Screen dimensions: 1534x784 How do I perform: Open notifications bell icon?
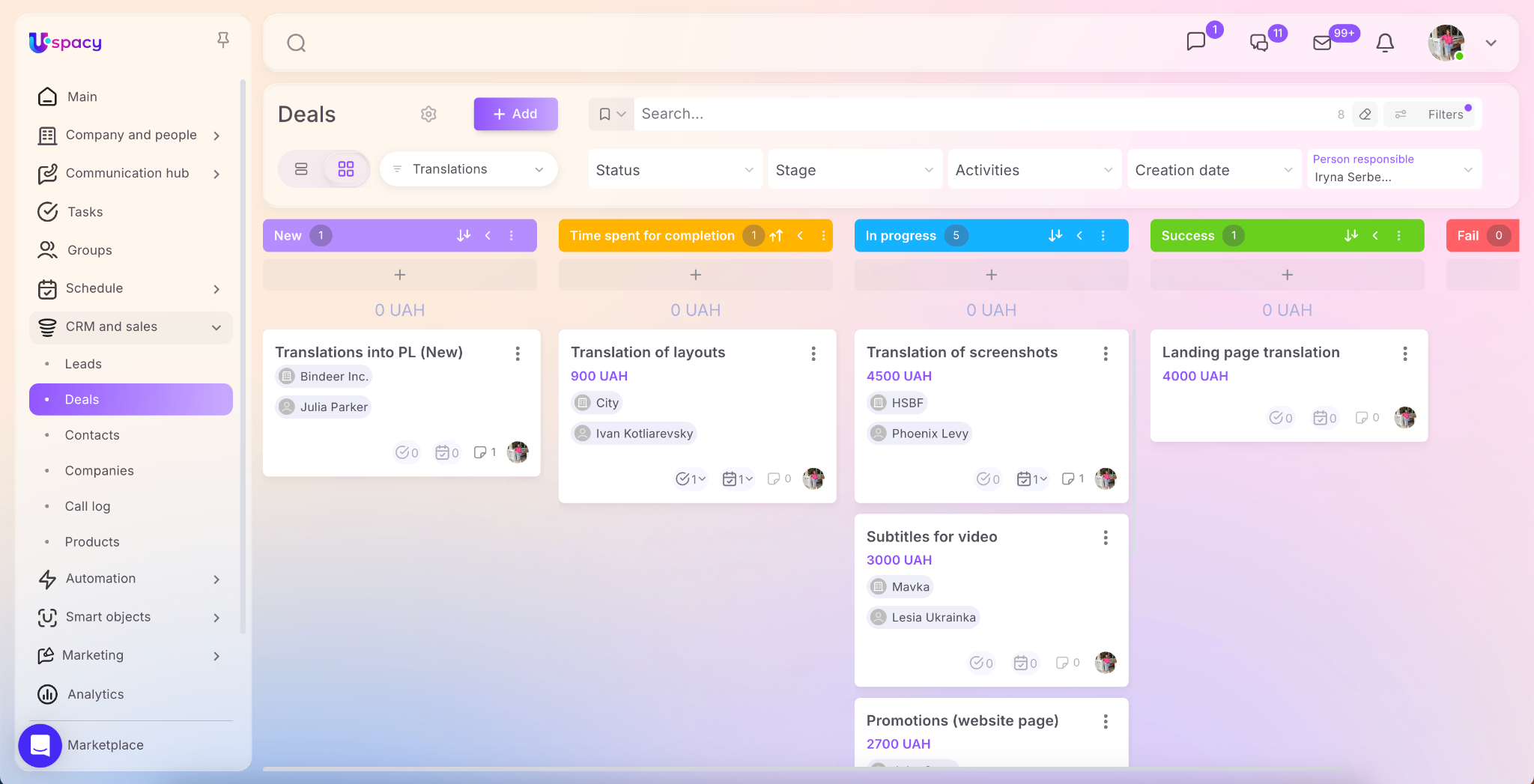tap(1385, 43)
